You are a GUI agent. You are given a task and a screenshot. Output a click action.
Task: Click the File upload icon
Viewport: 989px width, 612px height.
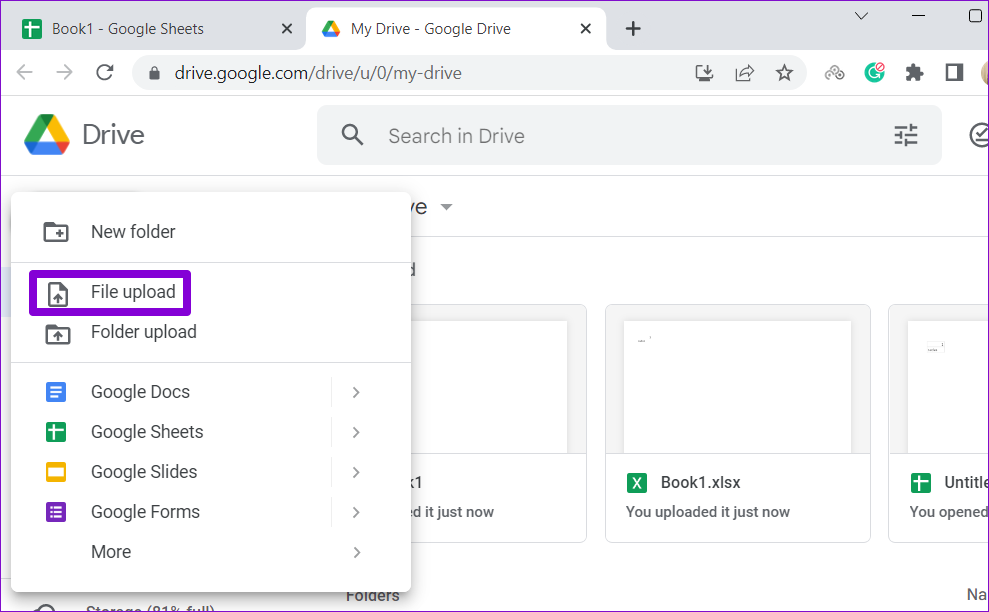(57, 294)
